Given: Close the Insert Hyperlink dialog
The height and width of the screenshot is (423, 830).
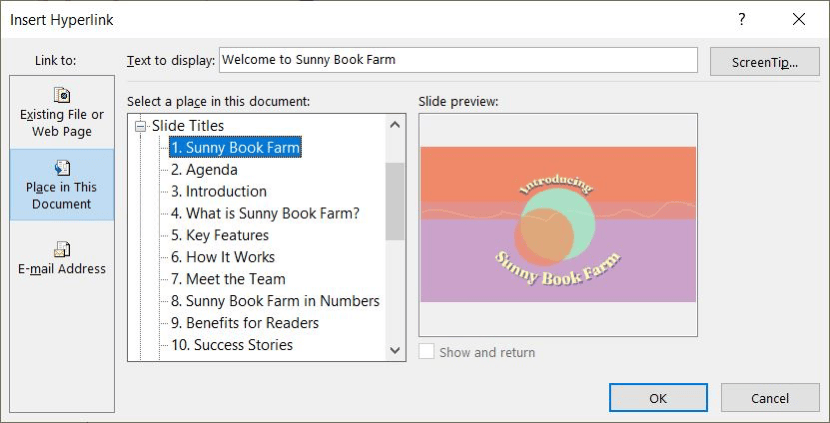Looking at the screenshot, I should pos(799,20).
